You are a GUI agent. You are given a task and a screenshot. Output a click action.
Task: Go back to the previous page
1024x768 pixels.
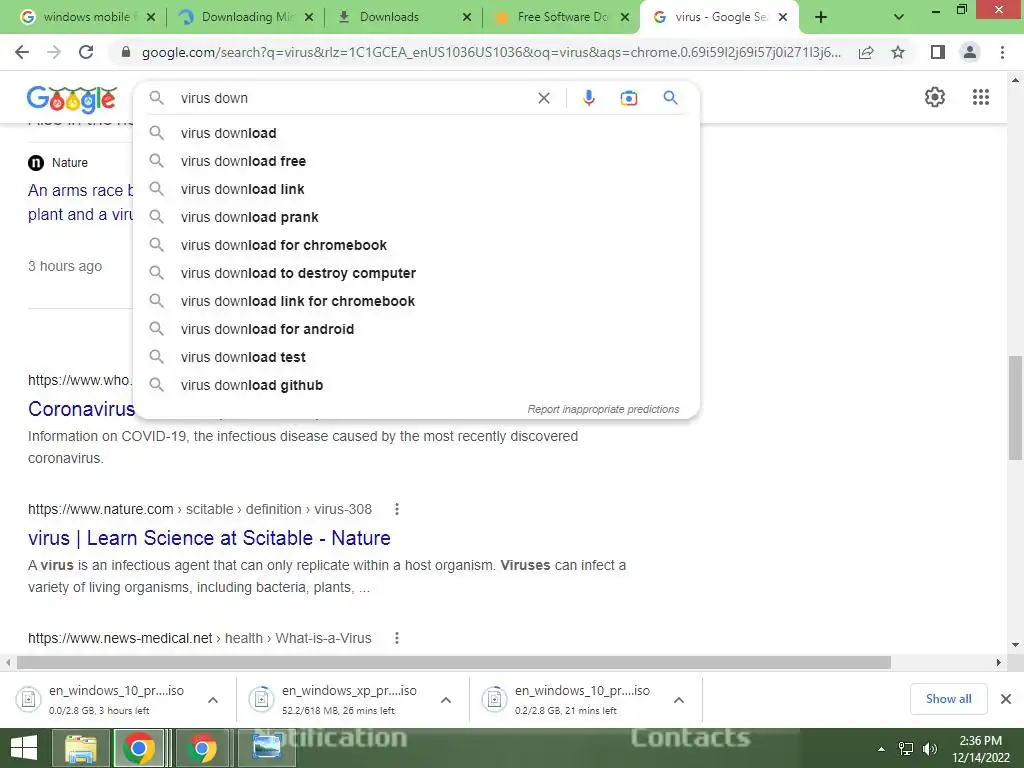click(x=22, y=52)
